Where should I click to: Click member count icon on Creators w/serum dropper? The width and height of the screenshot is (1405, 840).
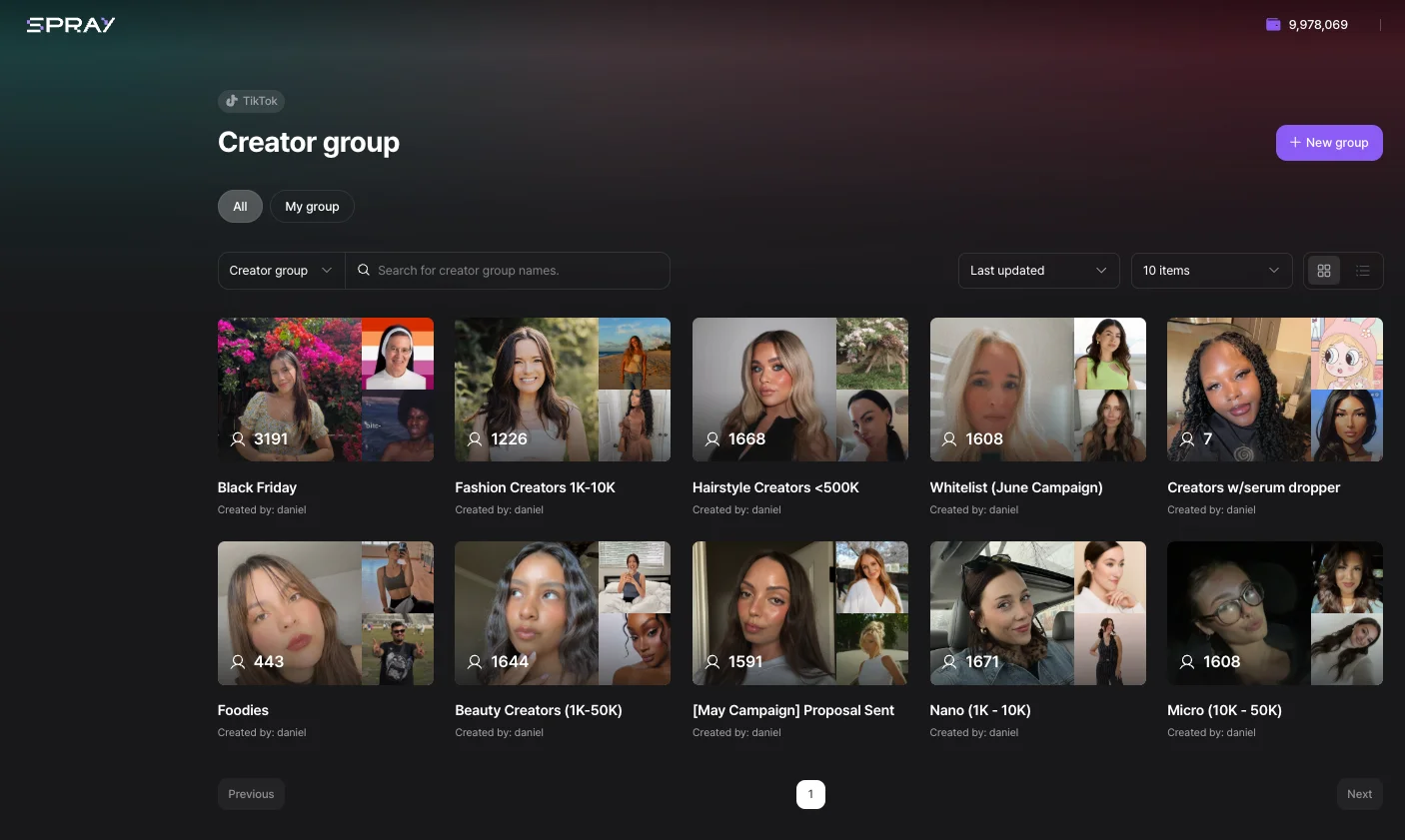coord(1187,439)
